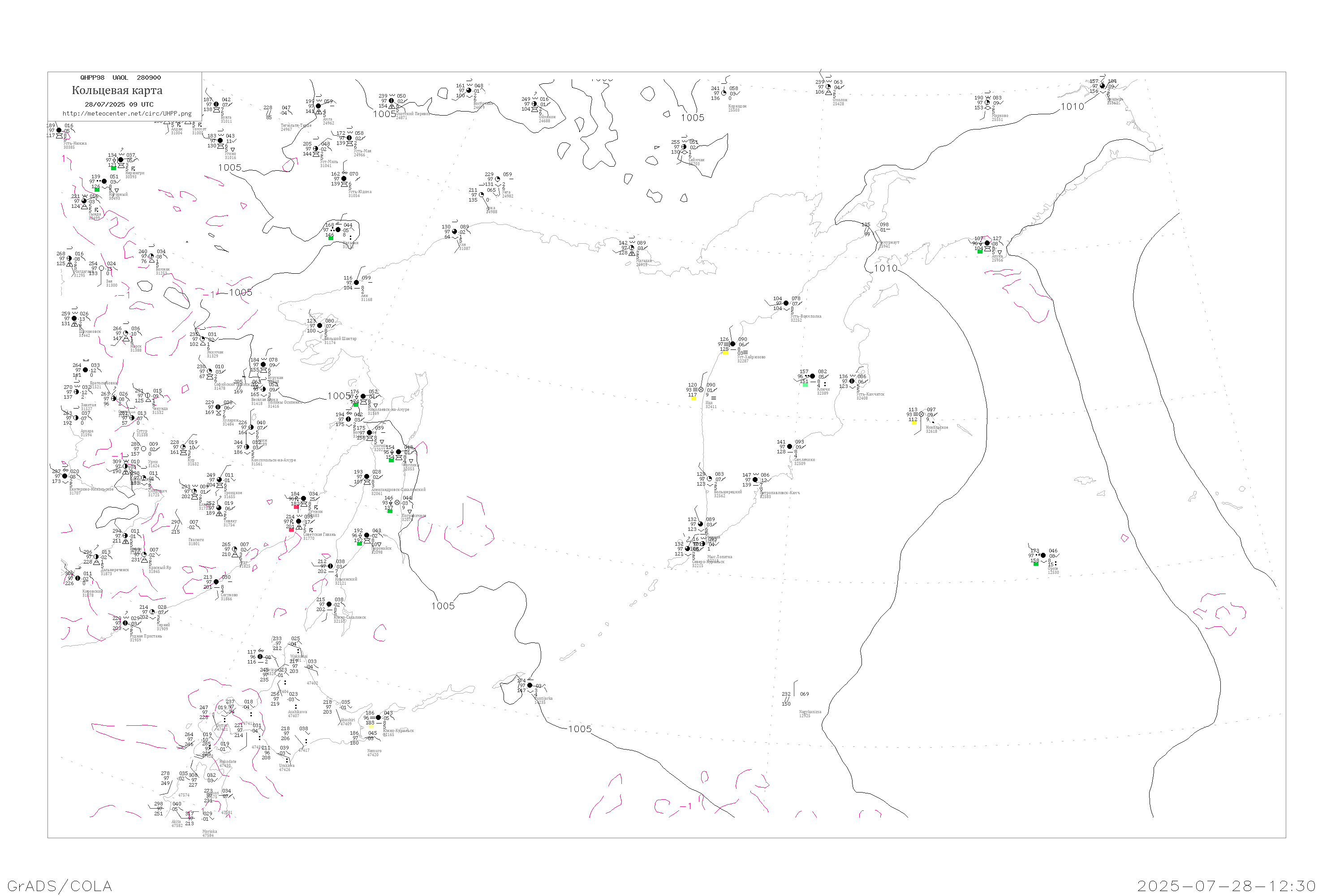Click the green square below Нерюнгри pressure value
This screenshot has height=896, width=1344.
(113, 168)
